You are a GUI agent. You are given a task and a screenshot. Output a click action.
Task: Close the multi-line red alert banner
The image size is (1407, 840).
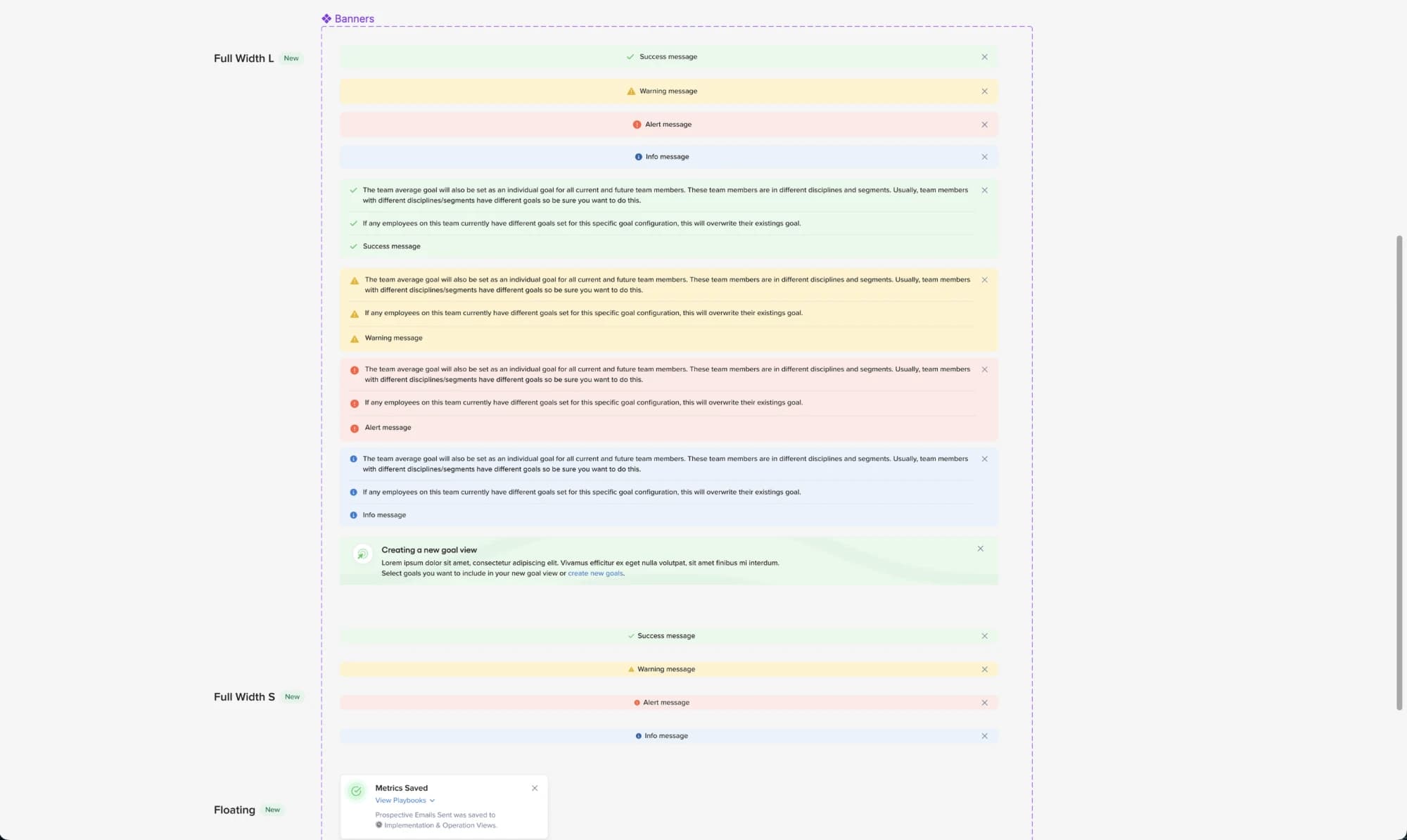[984, 369]
